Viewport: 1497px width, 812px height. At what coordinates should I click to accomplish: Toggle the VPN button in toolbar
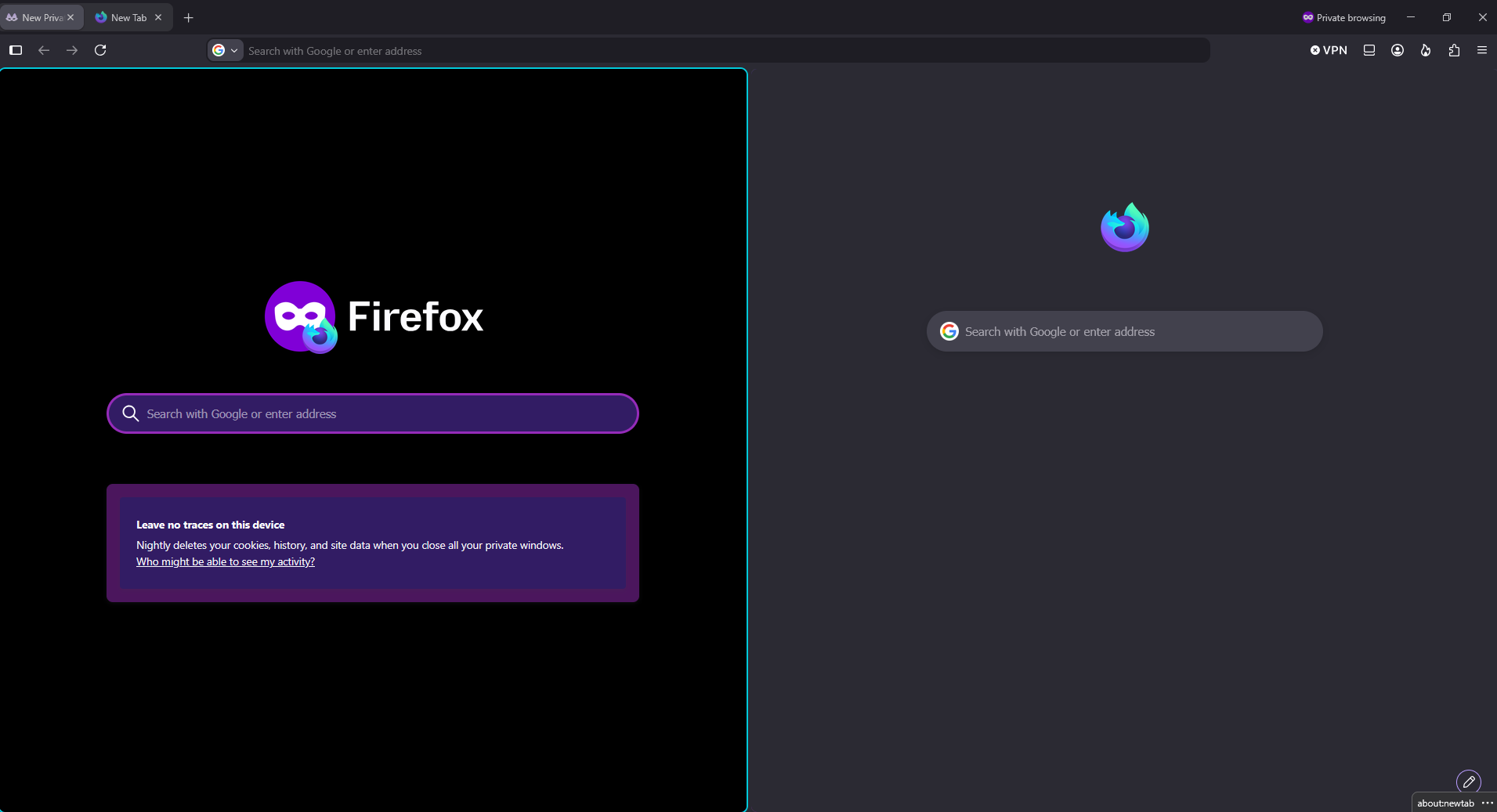[x=1329, y=50]
